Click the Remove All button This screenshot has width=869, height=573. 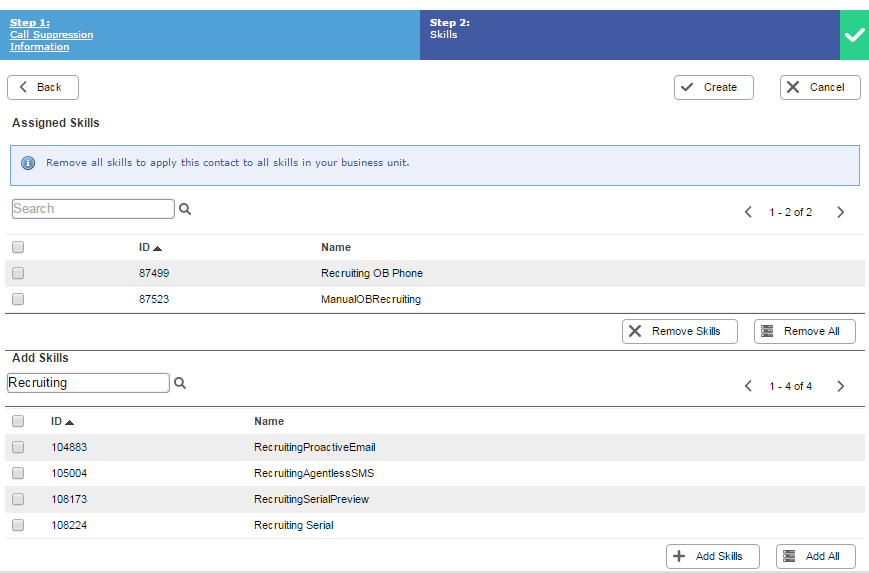tap(805, 331)
